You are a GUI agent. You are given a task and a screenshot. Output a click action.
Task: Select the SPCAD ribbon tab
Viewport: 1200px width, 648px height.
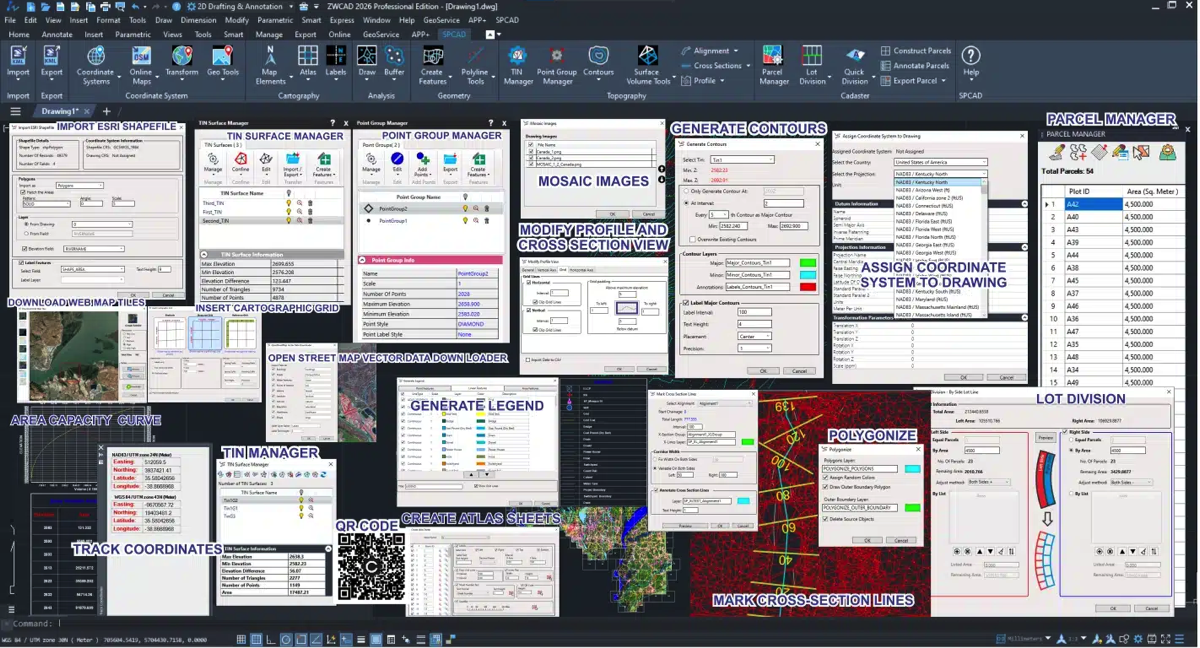click(x=454, y=34)
